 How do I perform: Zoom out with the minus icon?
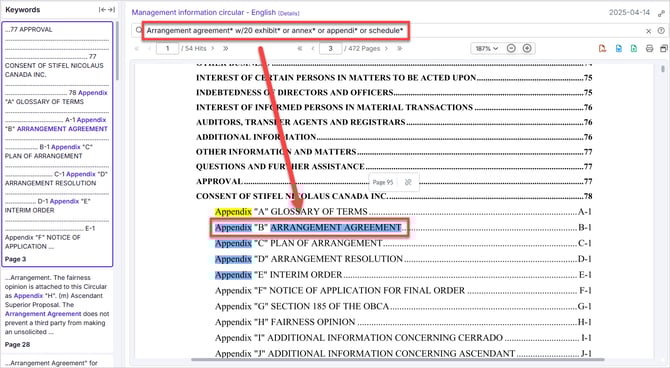pos(511,48)
